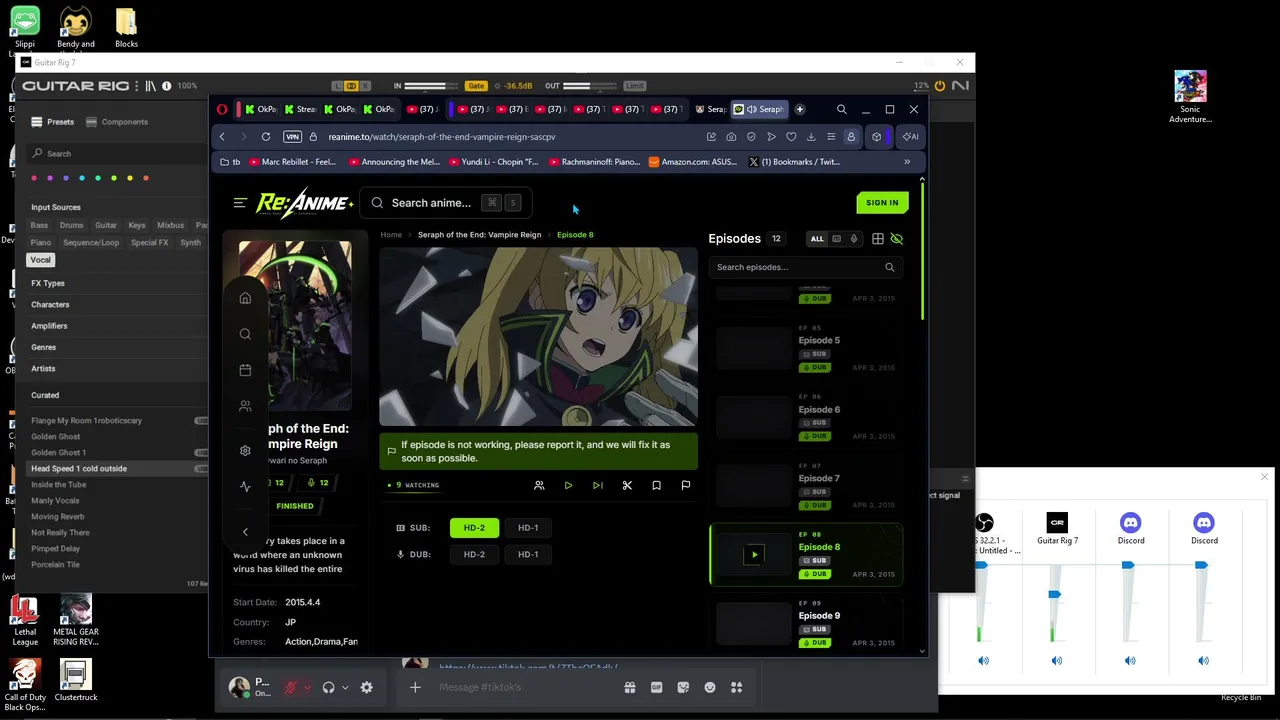Start a watch party with the people icon
The height and width of the screenshot is (720, 1280).
point(539,485)
